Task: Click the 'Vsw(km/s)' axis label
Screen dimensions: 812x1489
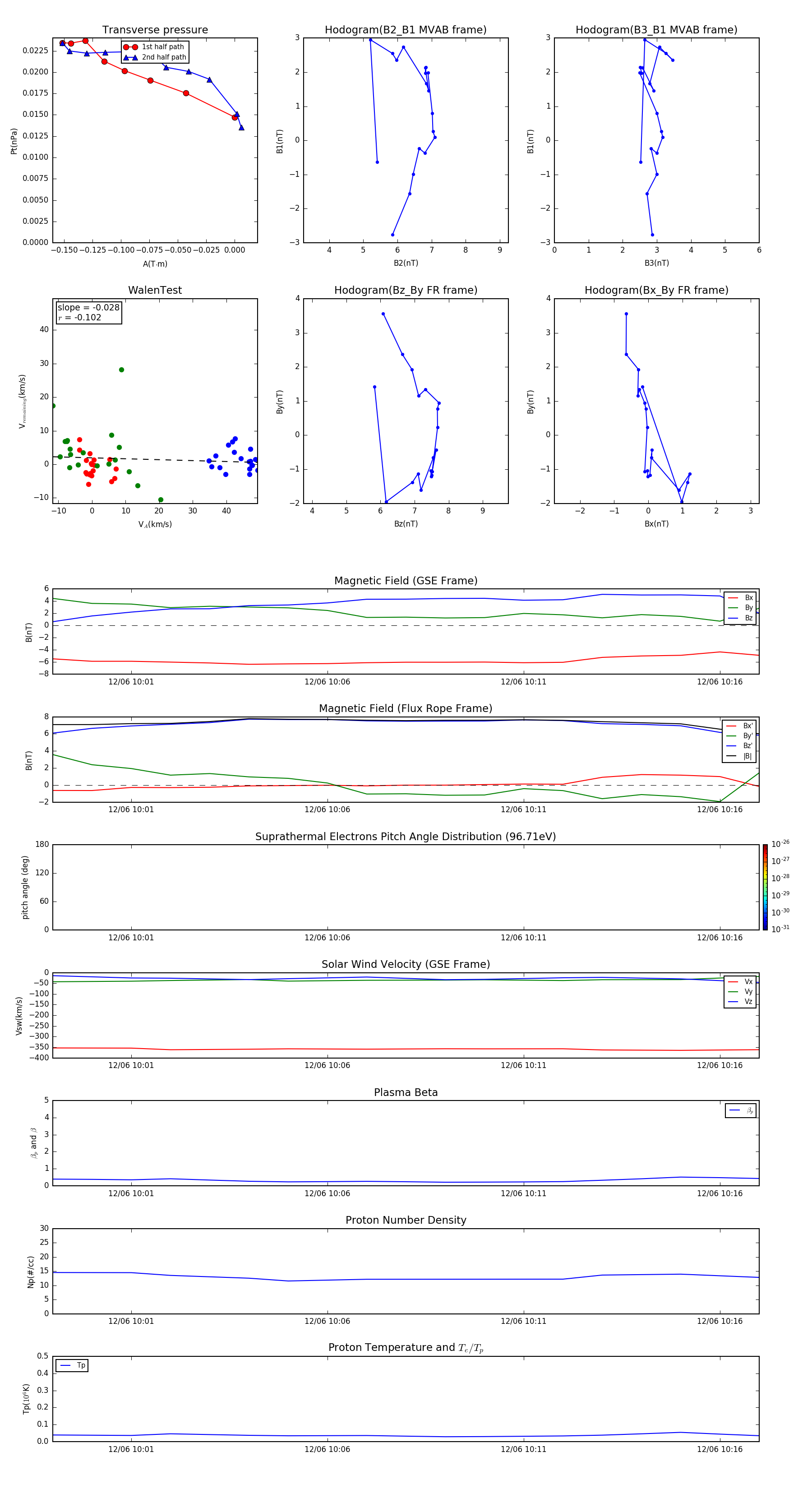Action: pyautogui.click(x=18, y=1015)
